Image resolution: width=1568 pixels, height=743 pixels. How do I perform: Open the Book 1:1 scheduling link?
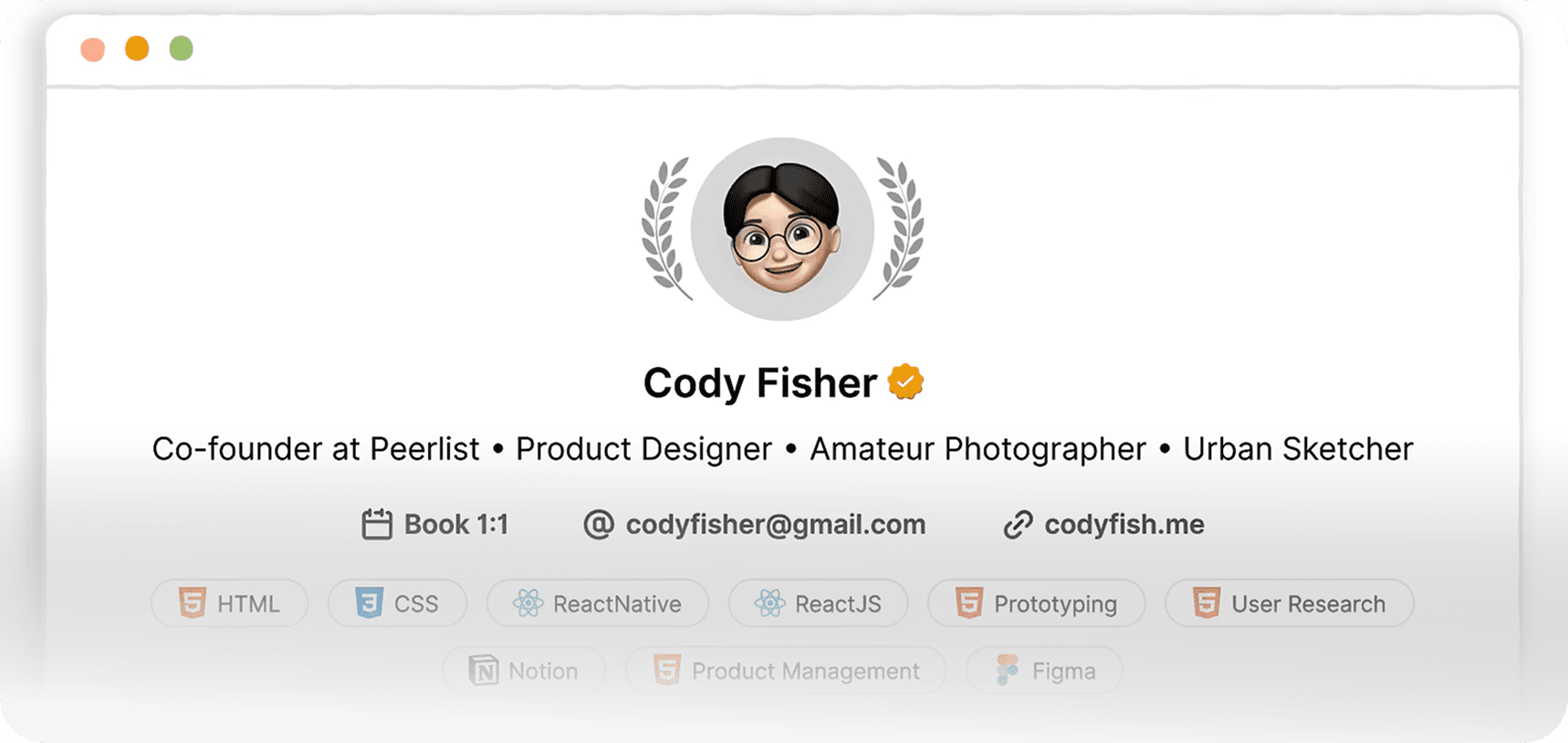(x=455, y=525)
